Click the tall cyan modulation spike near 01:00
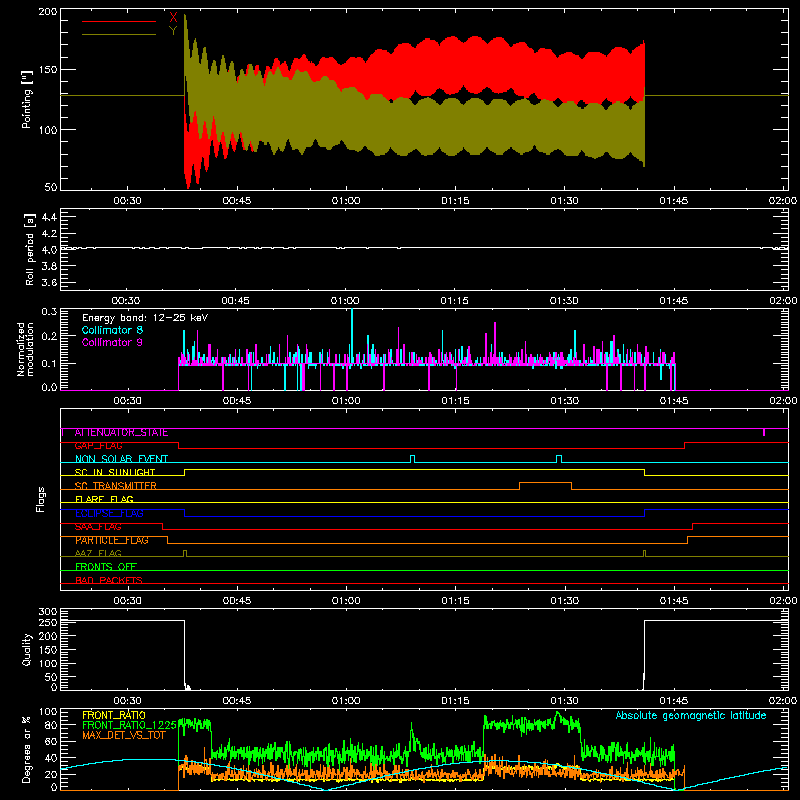Screen dimensions: 800x800 click(352, 336)
